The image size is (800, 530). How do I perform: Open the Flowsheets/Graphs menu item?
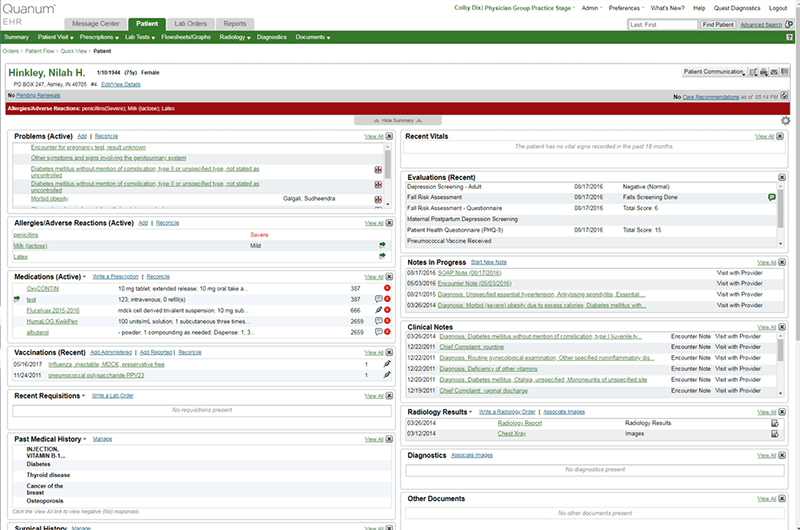[x=186, y=37]
